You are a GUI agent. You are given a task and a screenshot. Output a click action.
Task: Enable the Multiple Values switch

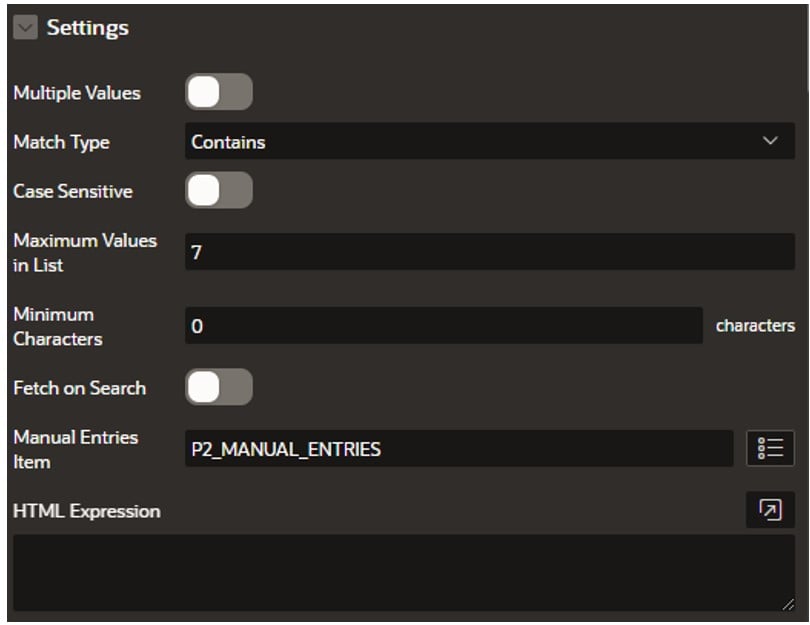(219, 92)
